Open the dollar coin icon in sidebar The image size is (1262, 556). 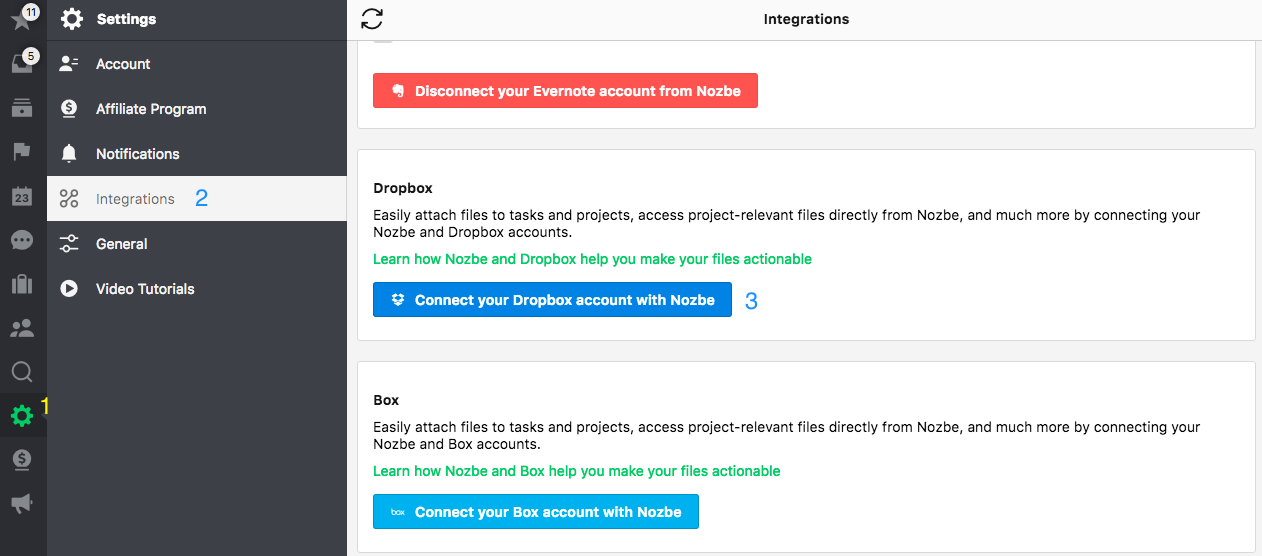[21, 460]
